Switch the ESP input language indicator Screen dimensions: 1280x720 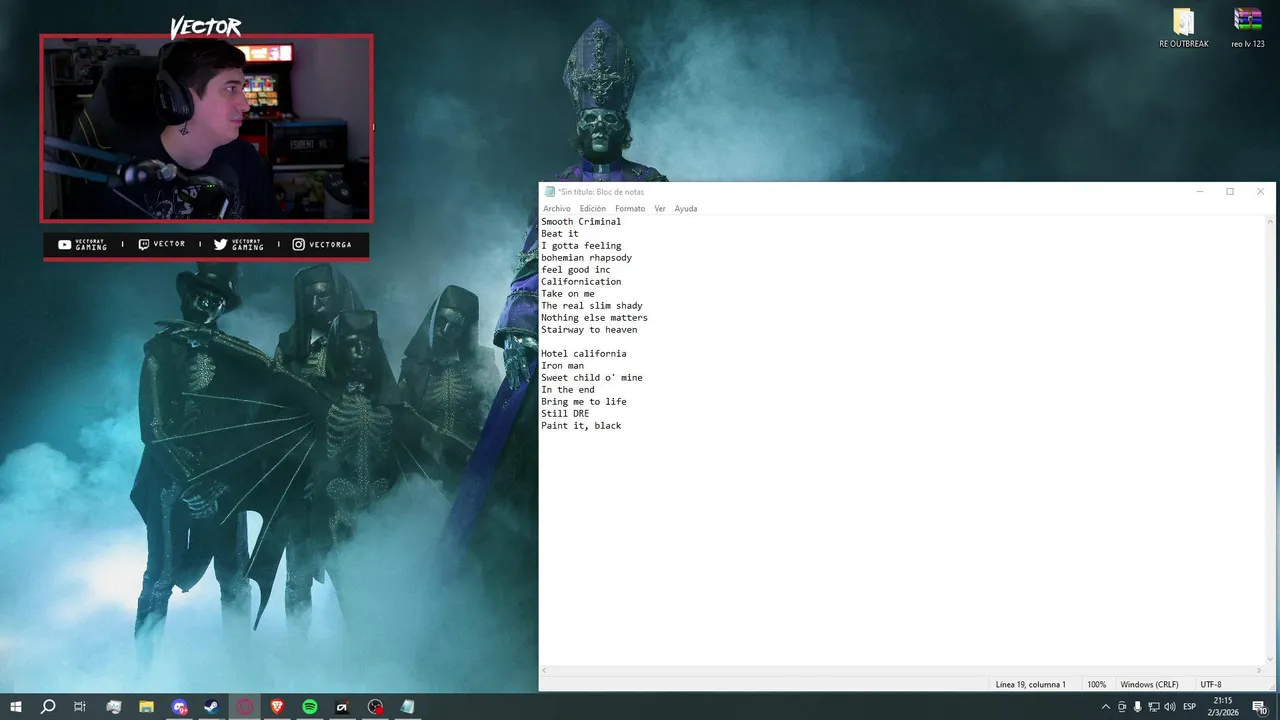(1189, 707)
